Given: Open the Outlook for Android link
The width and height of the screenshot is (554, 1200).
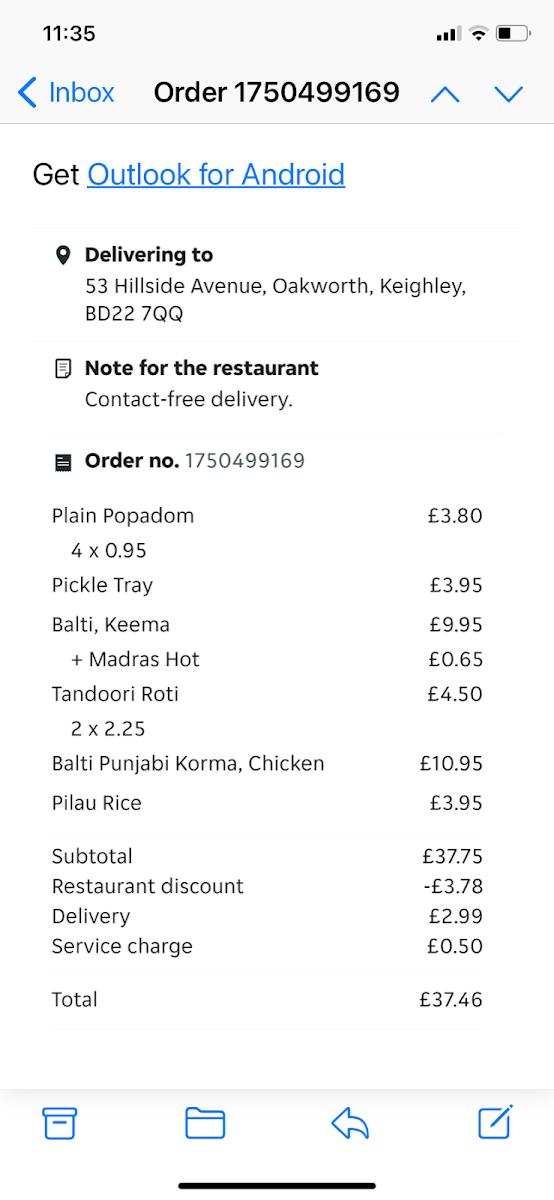Looking at the screenshot, I should pos(216,174).
